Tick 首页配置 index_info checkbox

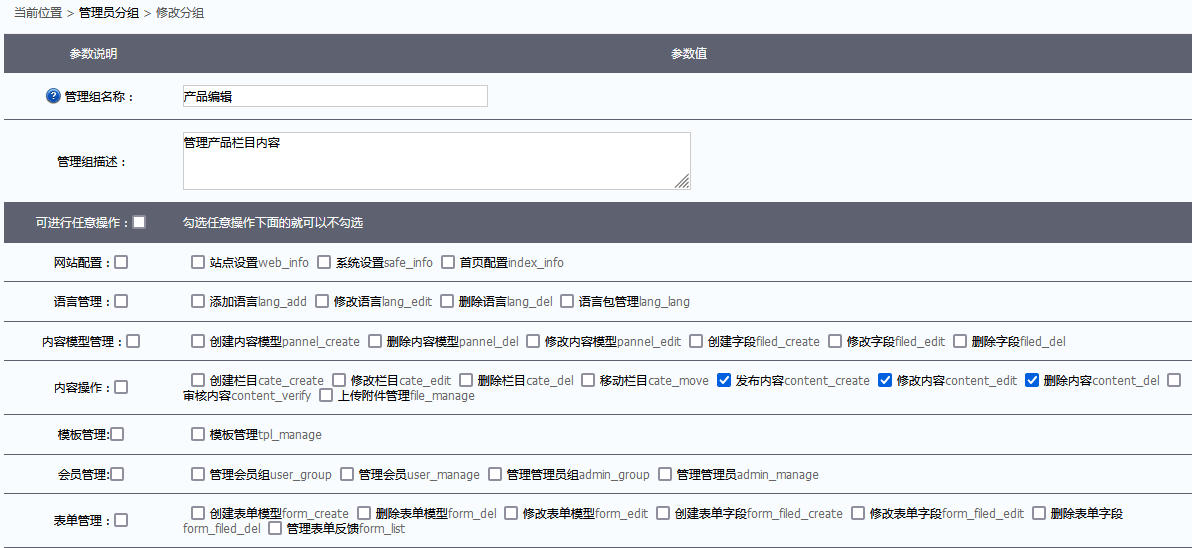448,263
